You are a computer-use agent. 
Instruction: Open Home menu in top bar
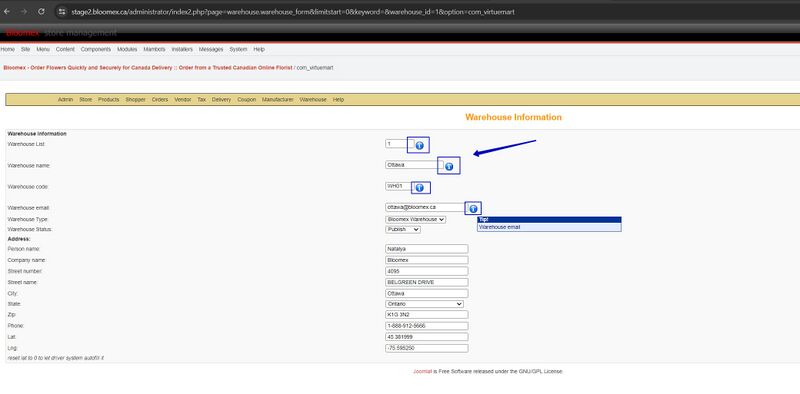[x=8, y=50]
